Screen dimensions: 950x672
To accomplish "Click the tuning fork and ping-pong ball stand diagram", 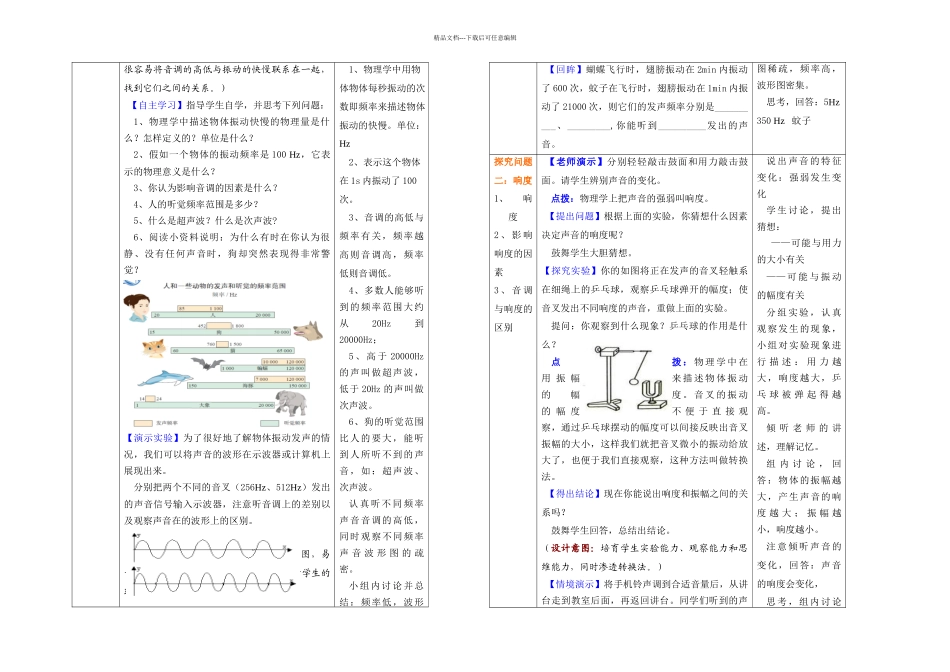I will pos(629,379).
